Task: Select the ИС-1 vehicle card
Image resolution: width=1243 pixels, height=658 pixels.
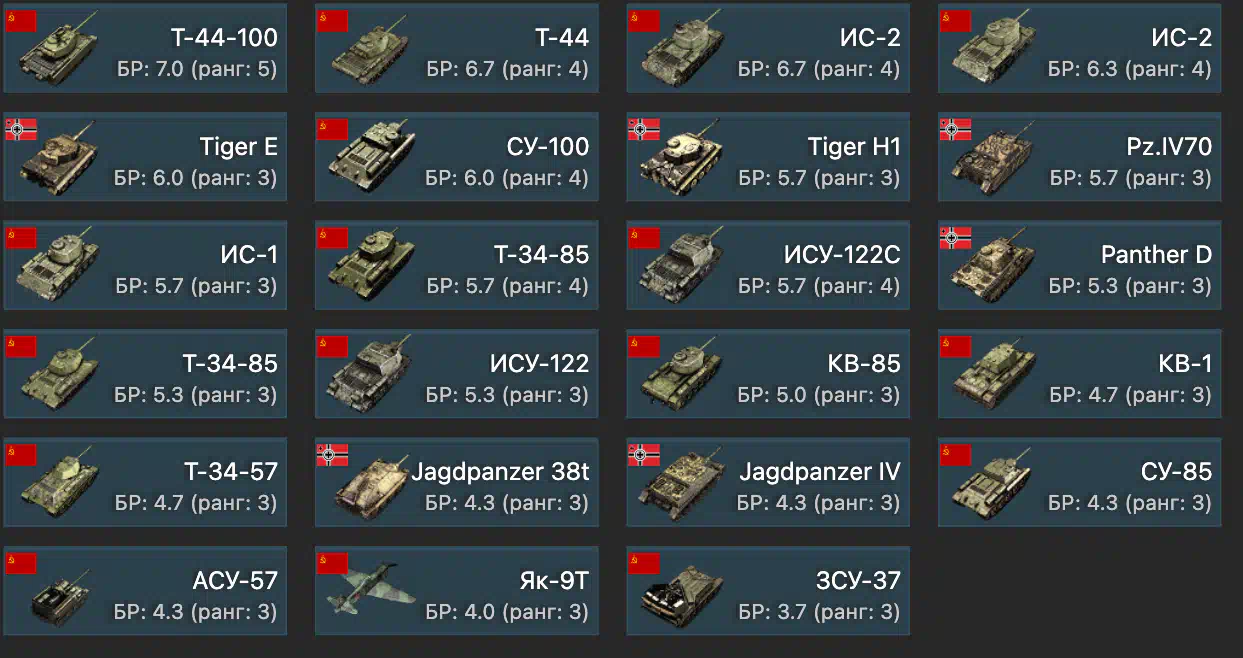Action: click(145, 266)
